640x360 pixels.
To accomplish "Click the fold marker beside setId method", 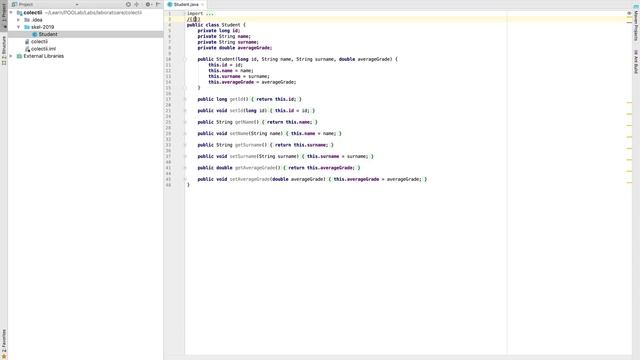I will 184,111.
